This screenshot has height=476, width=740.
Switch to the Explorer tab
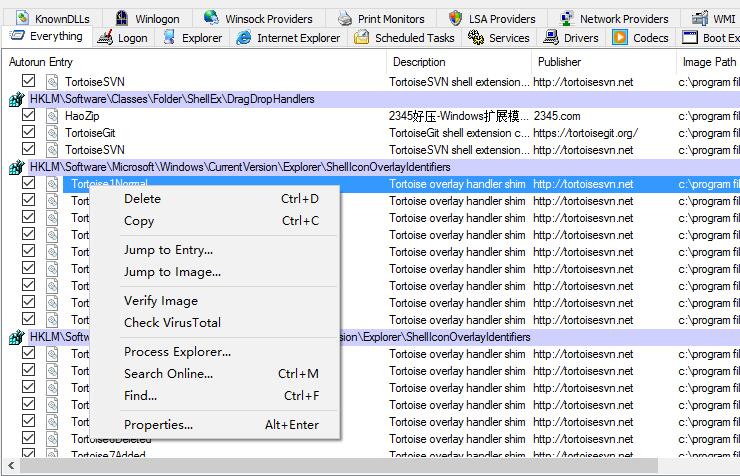[192, 37]
